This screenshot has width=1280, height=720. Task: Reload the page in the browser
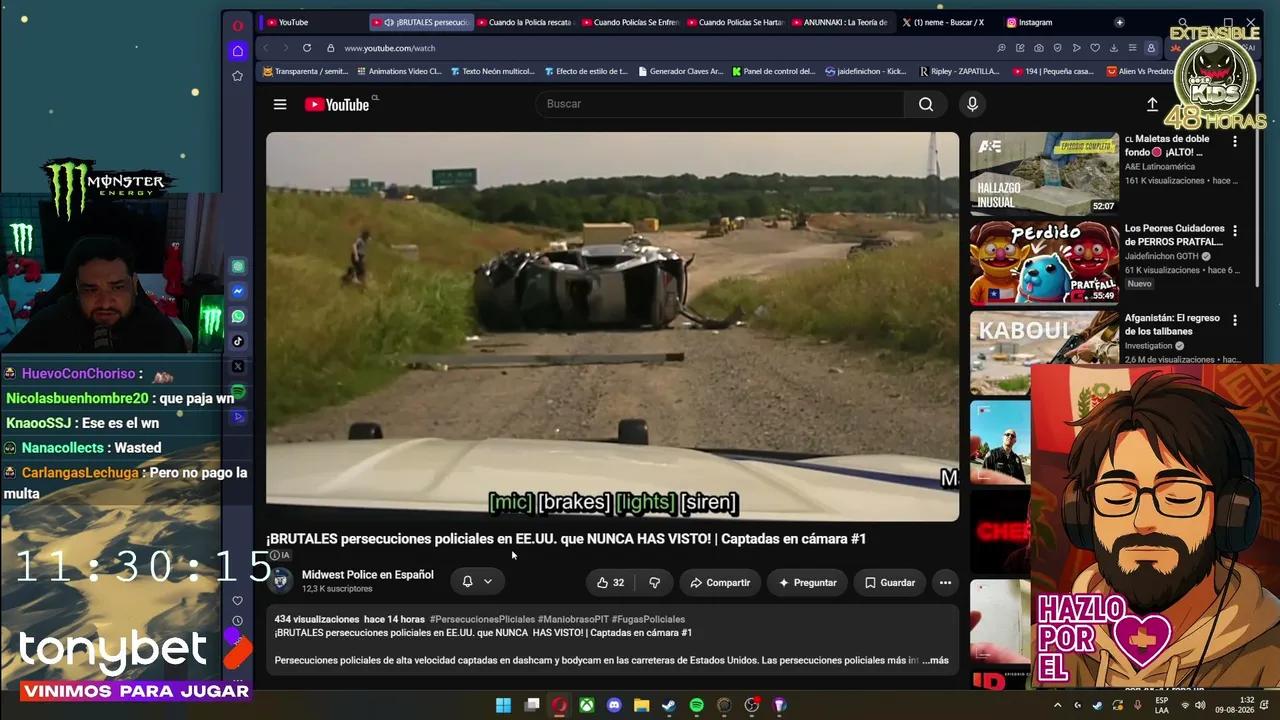[x=307, y=48]
